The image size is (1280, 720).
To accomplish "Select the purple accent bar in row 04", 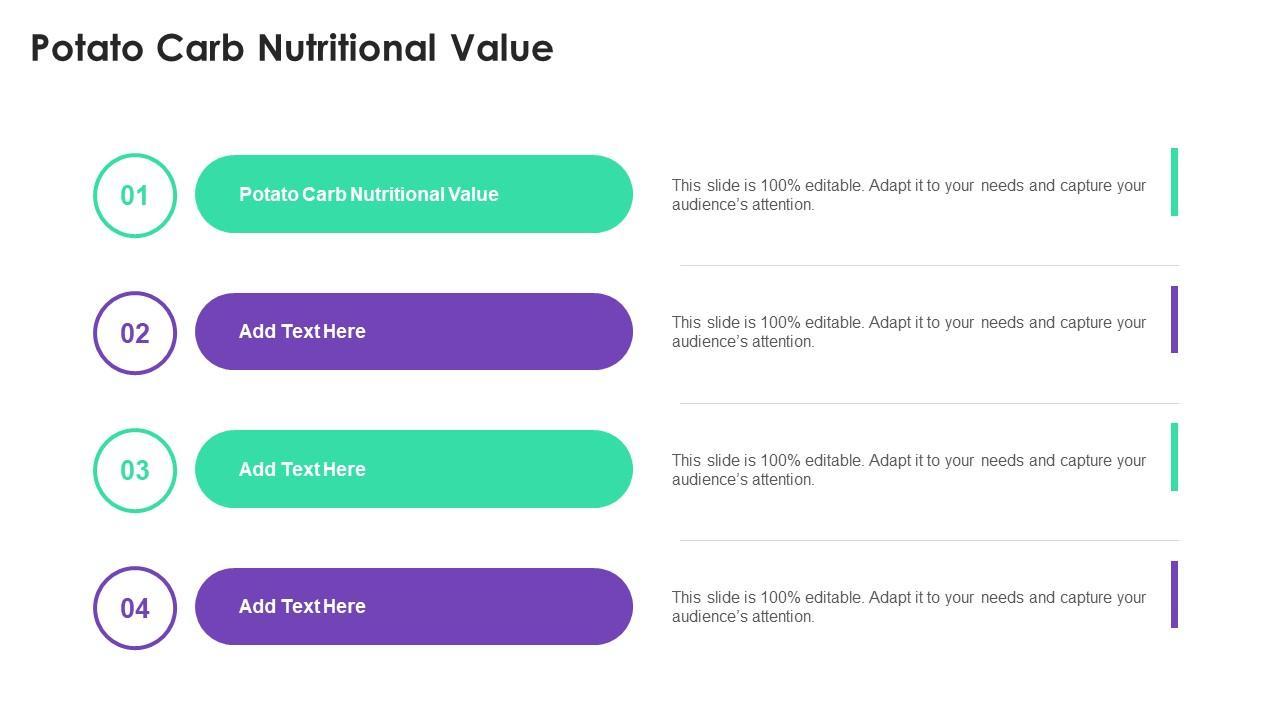I will coord(1174,594).
